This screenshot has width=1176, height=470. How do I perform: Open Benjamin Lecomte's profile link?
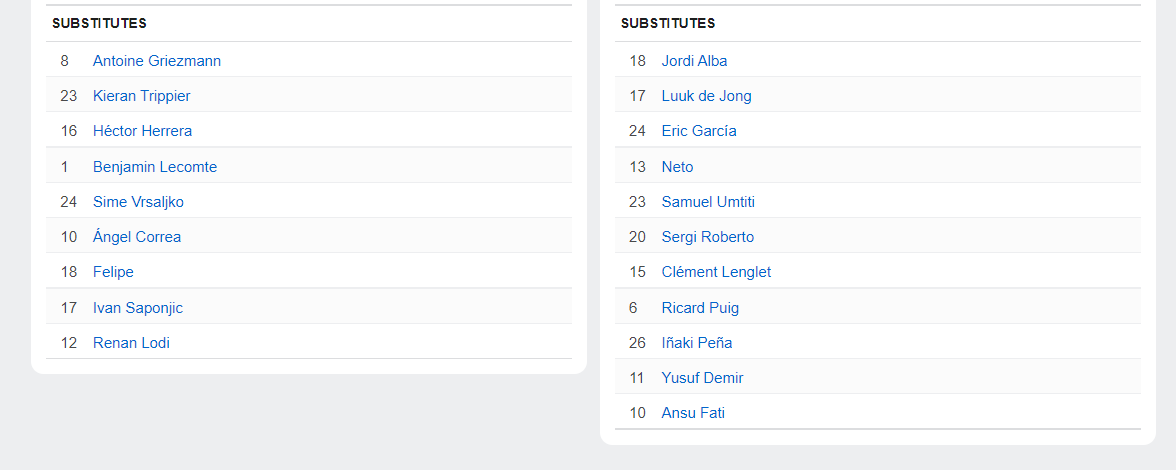point(155,167)
